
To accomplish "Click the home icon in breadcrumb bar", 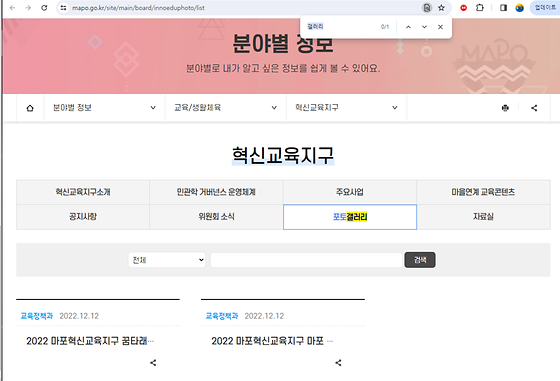I will pos(30,108).
